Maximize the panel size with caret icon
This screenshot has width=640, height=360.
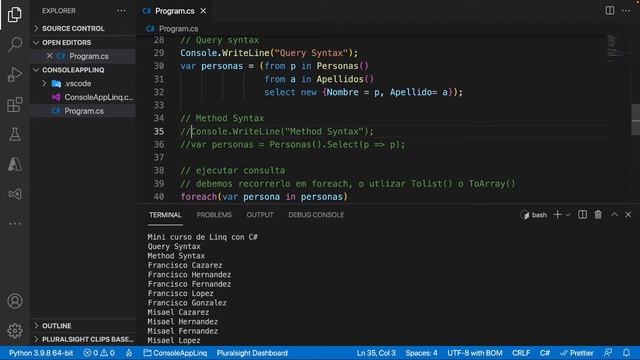point(614,214)
